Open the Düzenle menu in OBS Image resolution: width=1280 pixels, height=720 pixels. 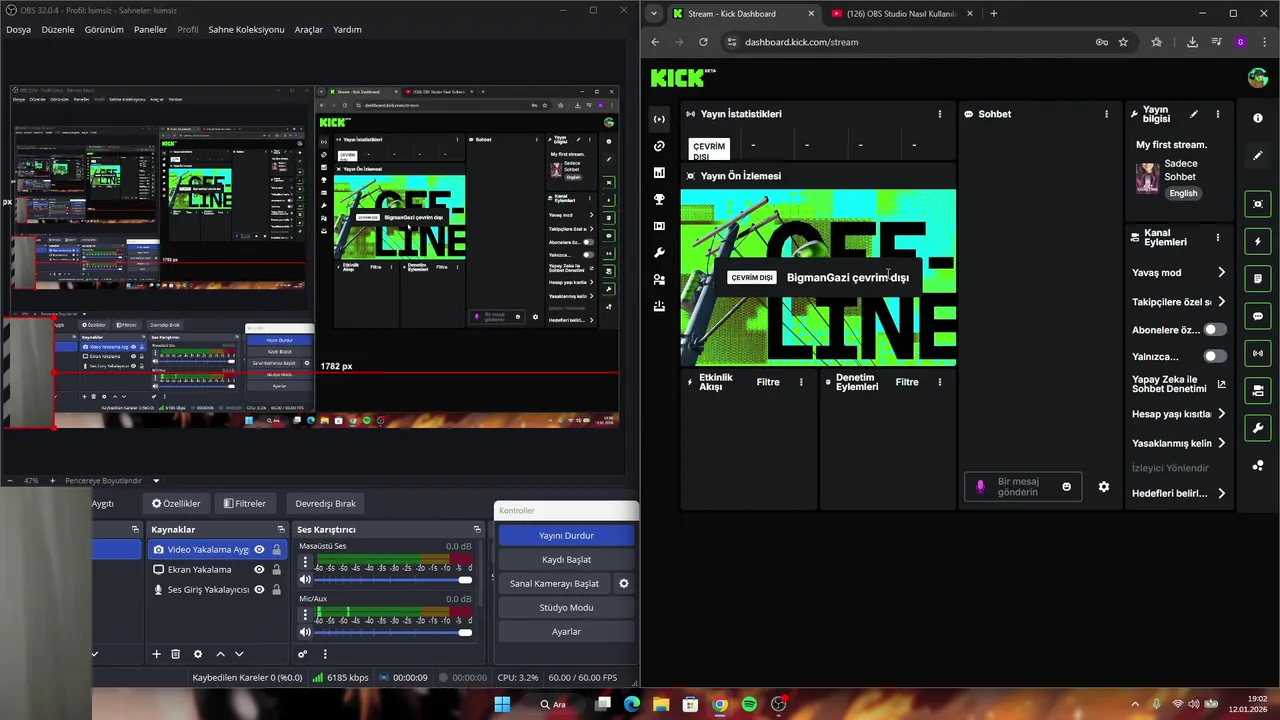pos(58,30)
